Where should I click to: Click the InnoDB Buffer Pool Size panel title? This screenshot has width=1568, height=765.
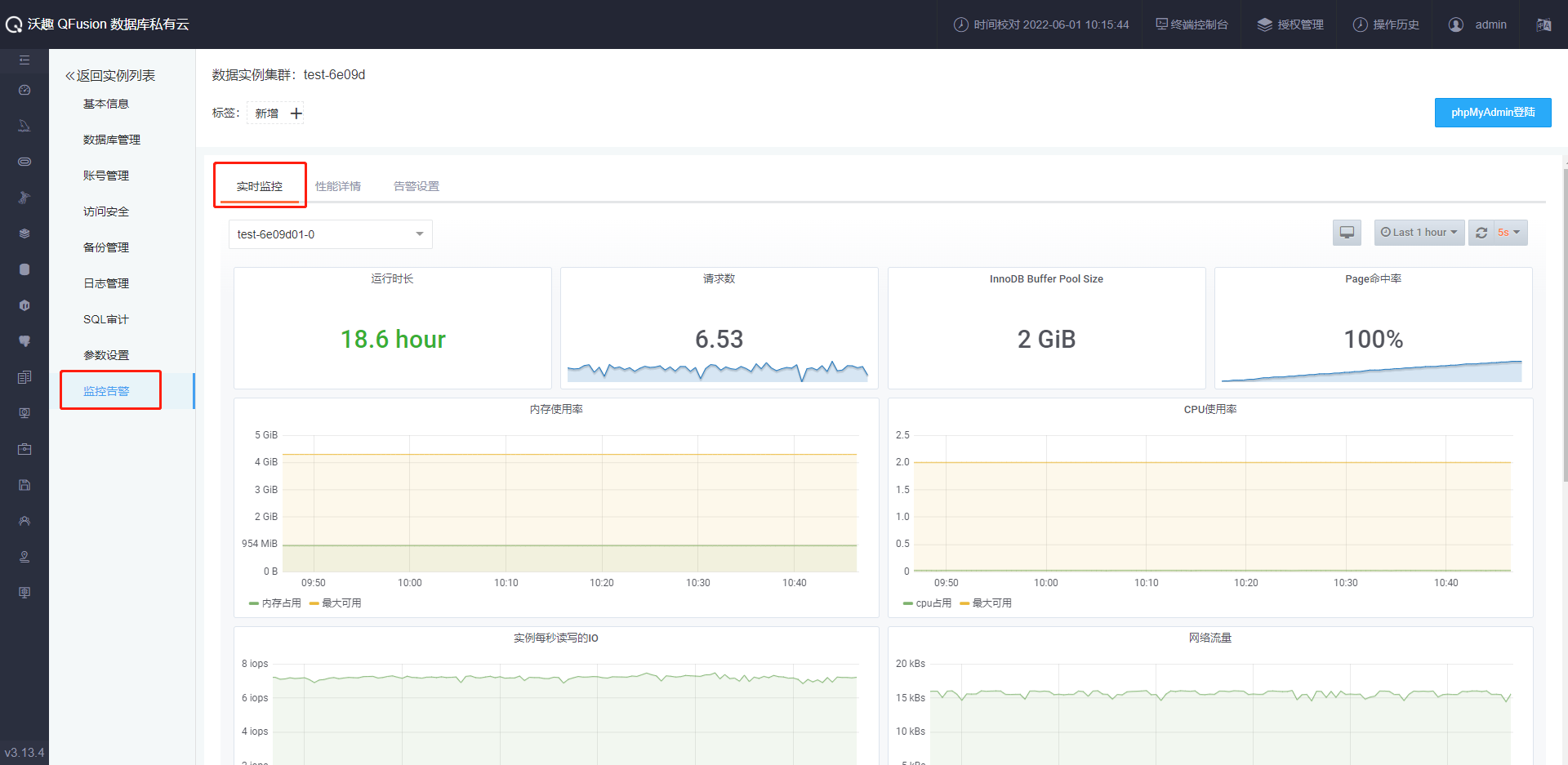coord(1046,278)
